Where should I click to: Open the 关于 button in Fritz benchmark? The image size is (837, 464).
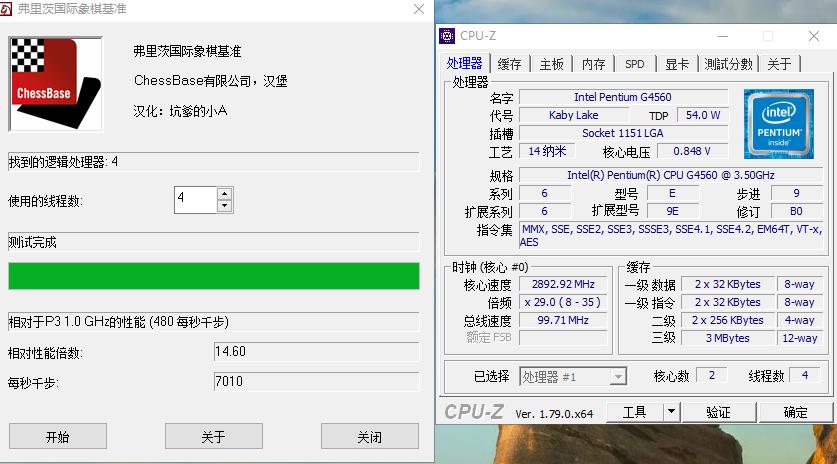tap(214, 436)
